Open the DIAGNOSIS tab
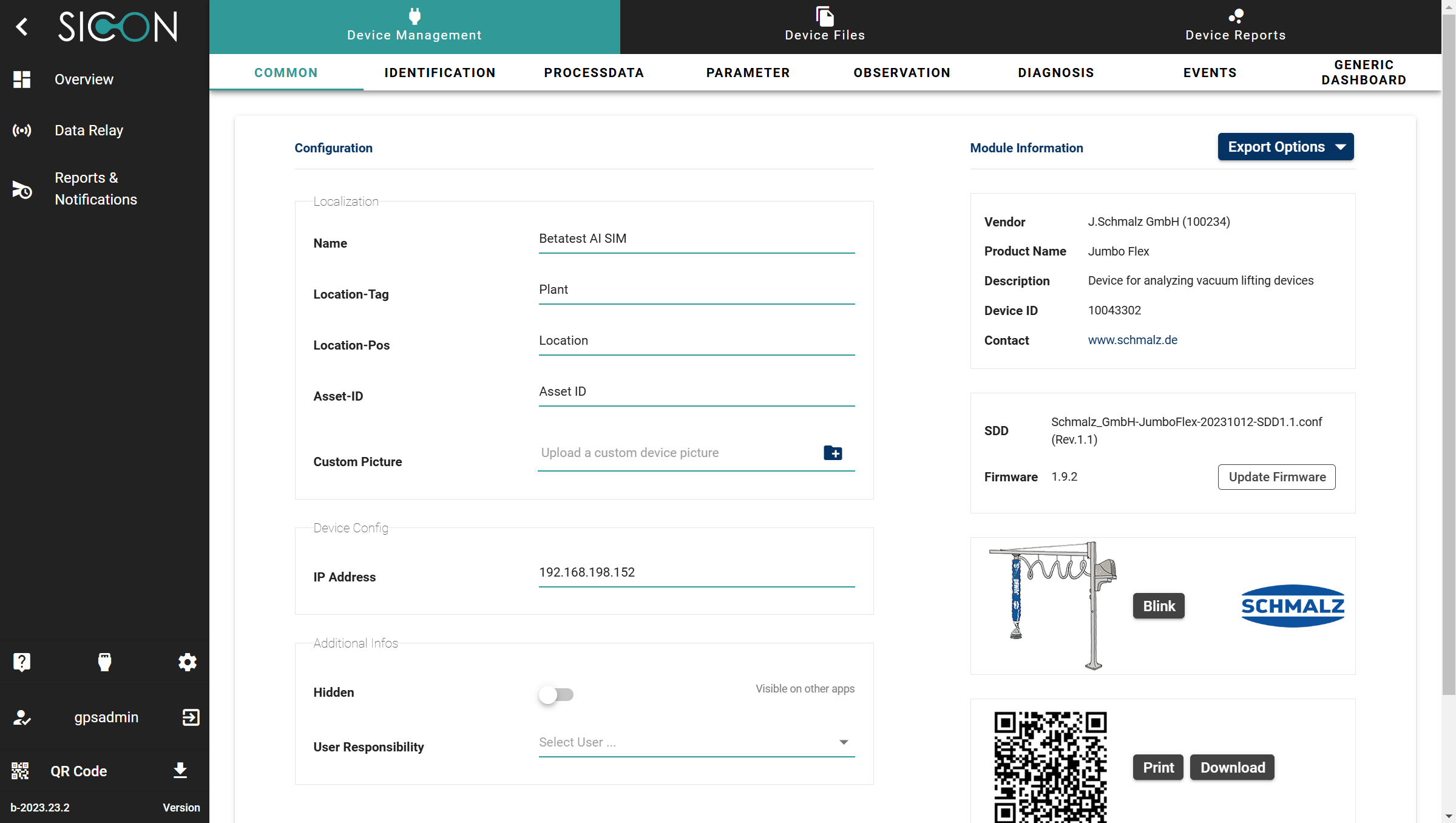This screenshot has height=823, width=1456. tap(1055, 73)
